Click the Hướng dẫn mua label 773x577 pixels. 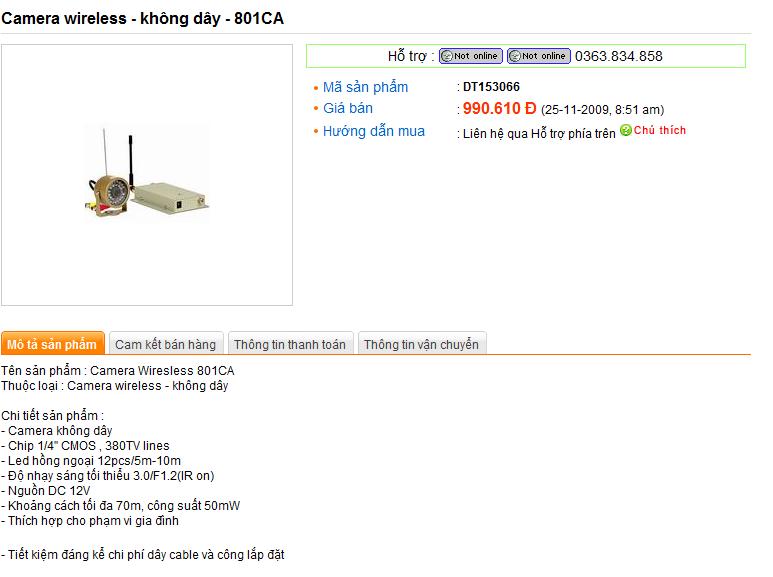point(373,131)
